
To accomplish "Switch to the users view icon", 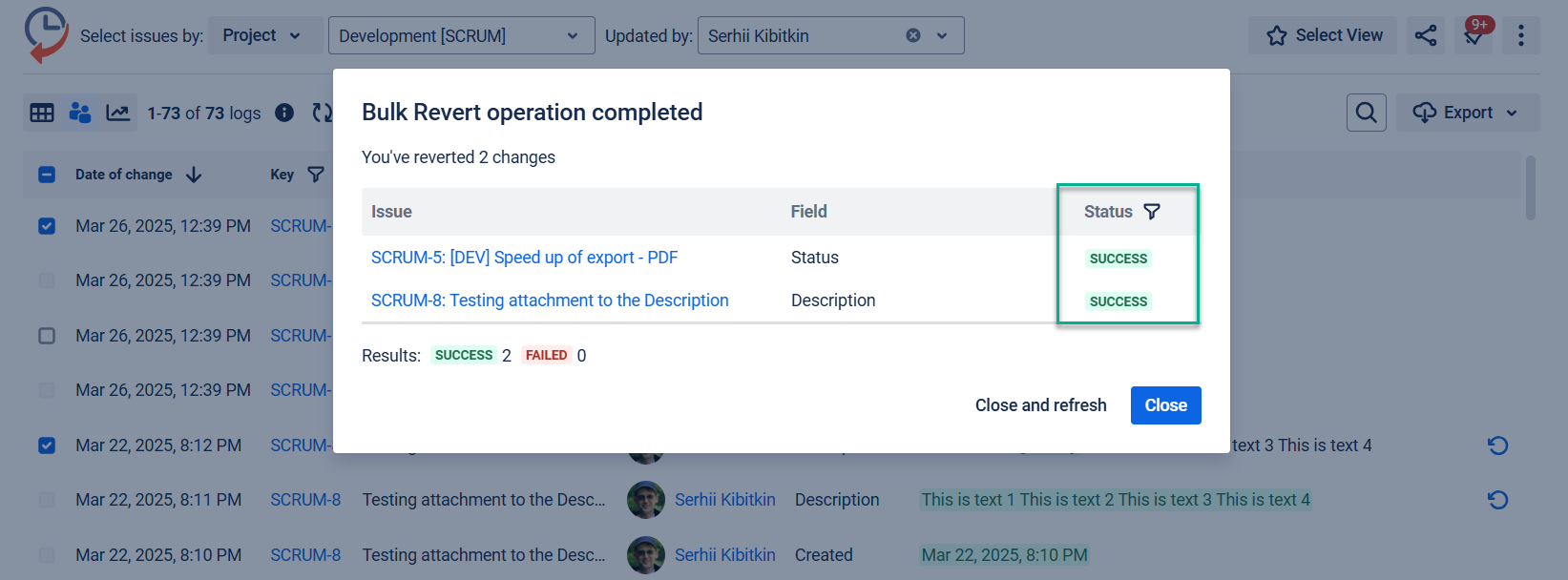I will 80,114.
